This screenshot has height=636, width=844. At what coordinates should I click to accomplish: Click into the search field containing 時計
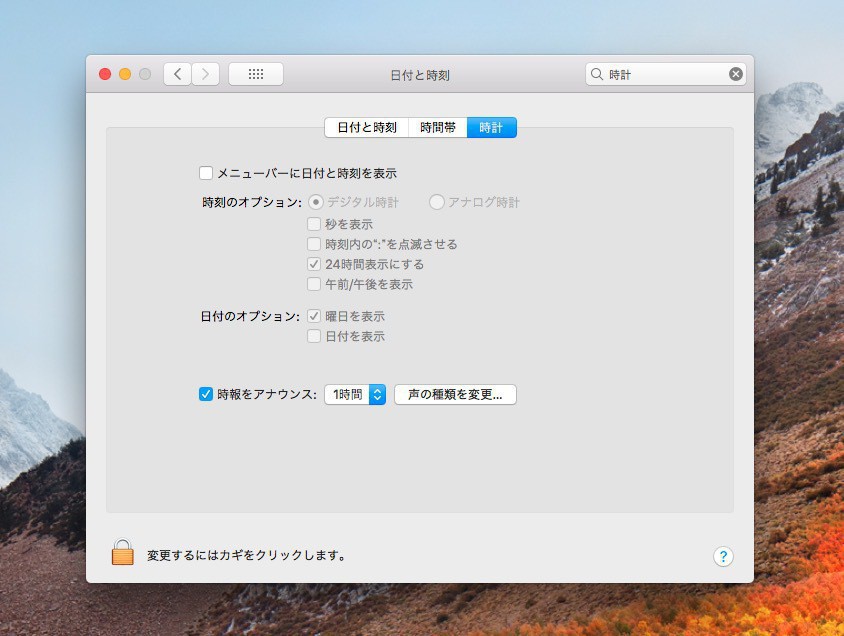pos(665,74)
